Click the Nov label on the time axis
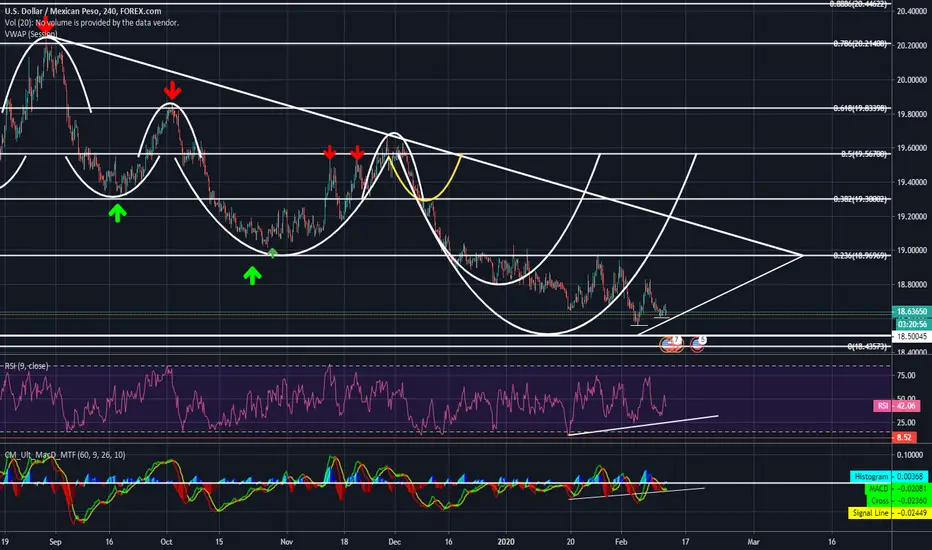 click(x=286, y=542)
